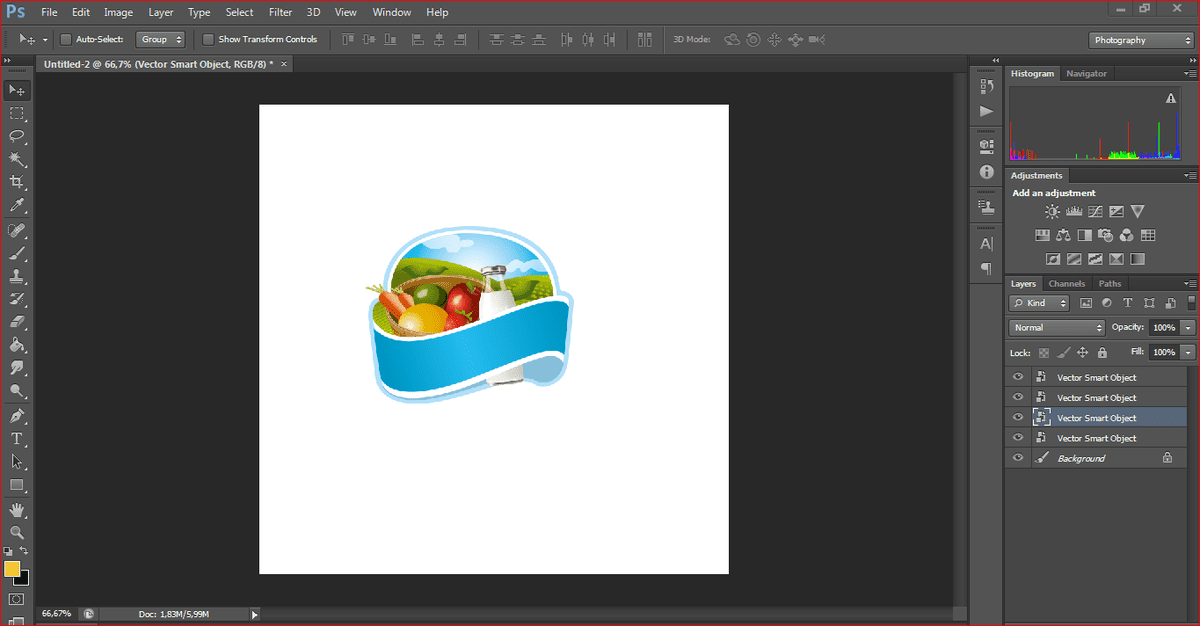Select the Zoom tool
Viewport: 1200px width, 626px height.
tap(17, 532)
